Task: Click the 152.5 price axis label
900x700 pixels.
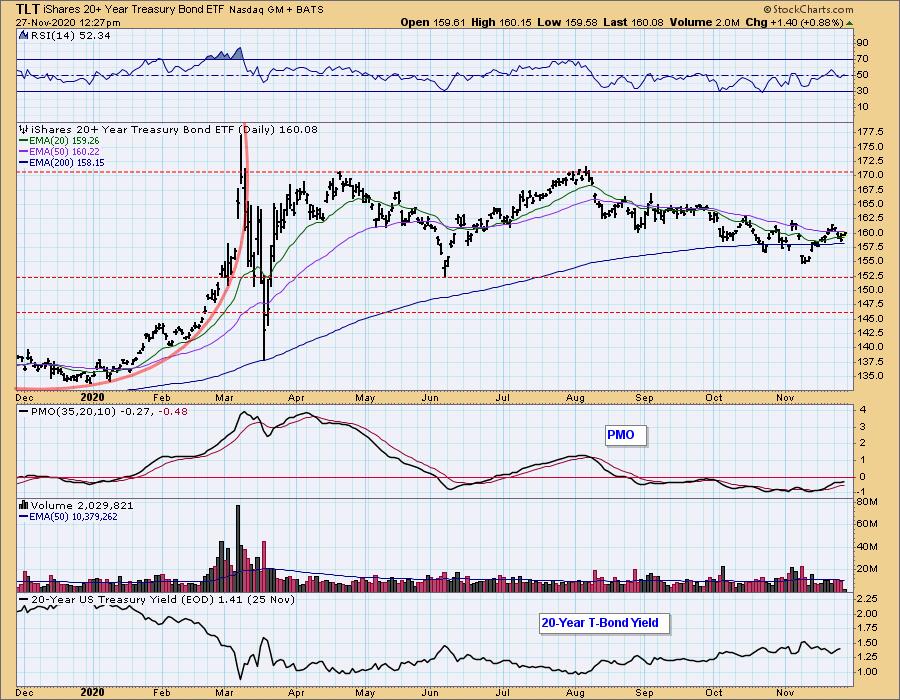Action: 870,275
